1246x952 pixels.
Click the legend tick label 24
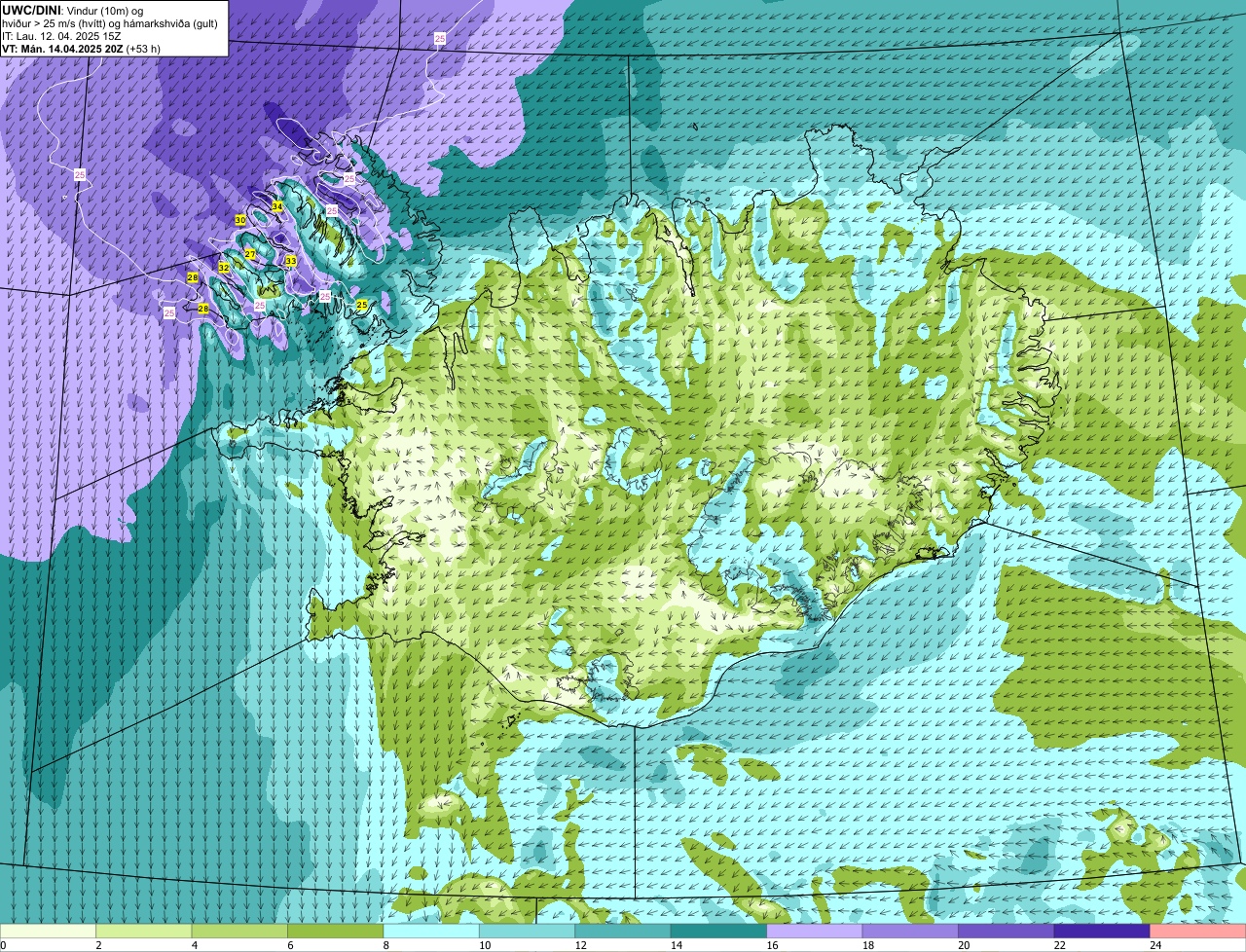[x=1155, y=945]
